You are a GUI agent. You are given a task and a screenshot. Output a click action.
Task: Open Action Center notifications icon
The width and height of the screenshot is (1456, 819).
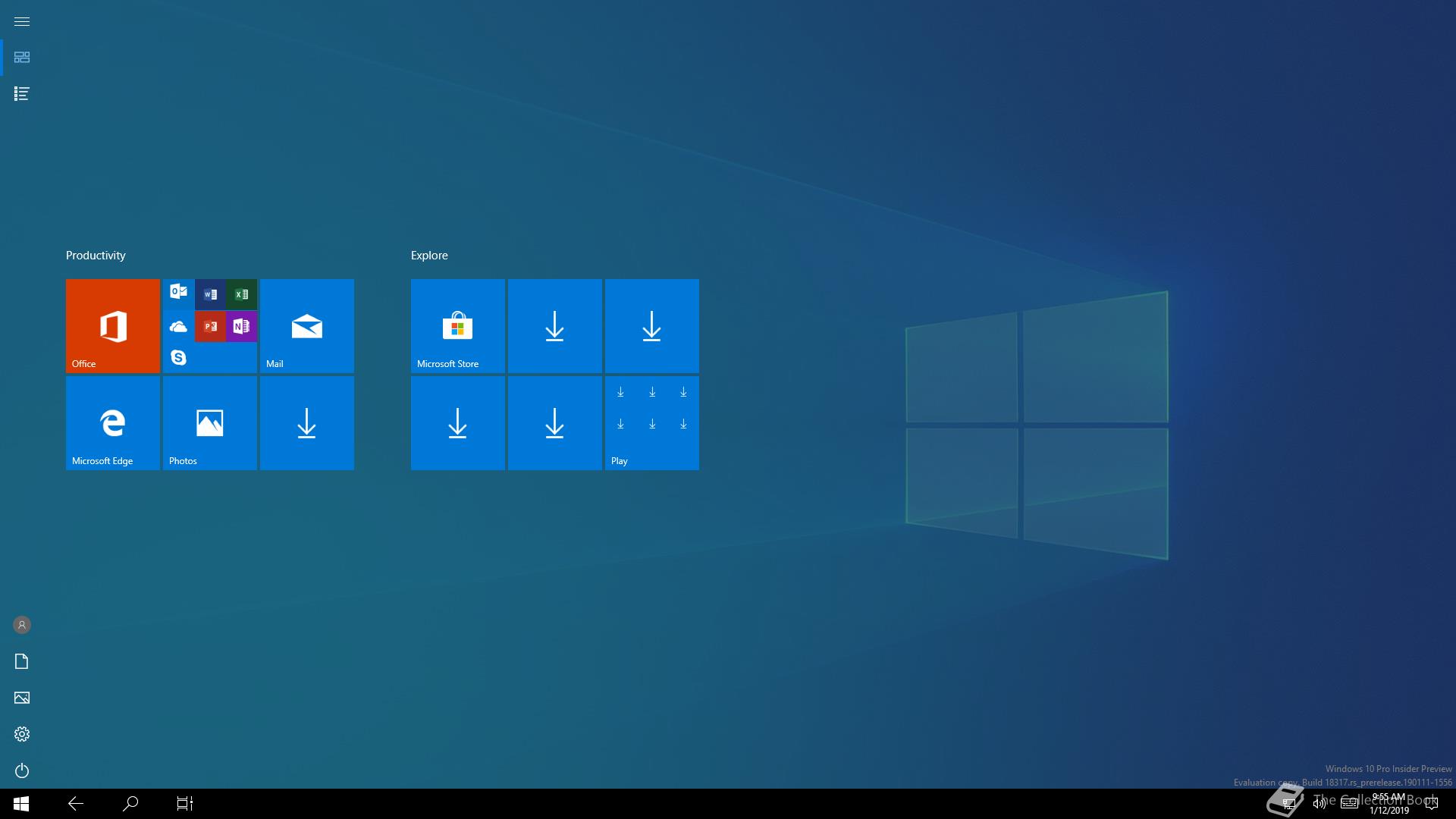(x=1432, y=804)
